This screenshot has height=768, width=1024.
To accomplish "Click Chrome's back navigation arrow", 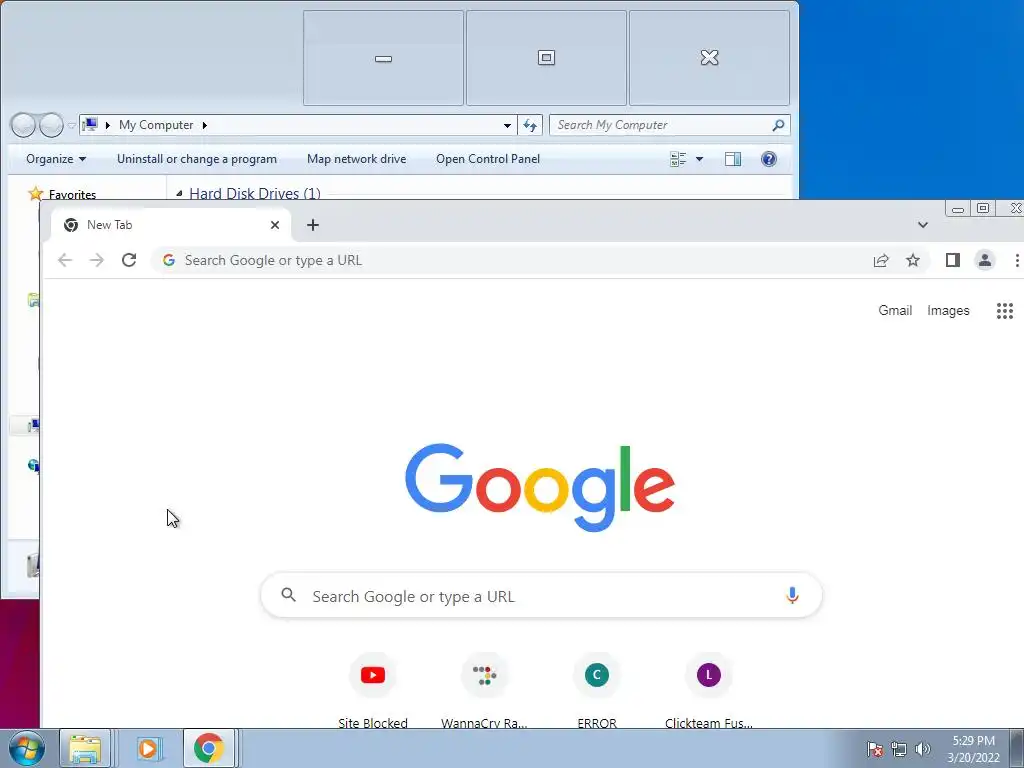I will (65, 260).
